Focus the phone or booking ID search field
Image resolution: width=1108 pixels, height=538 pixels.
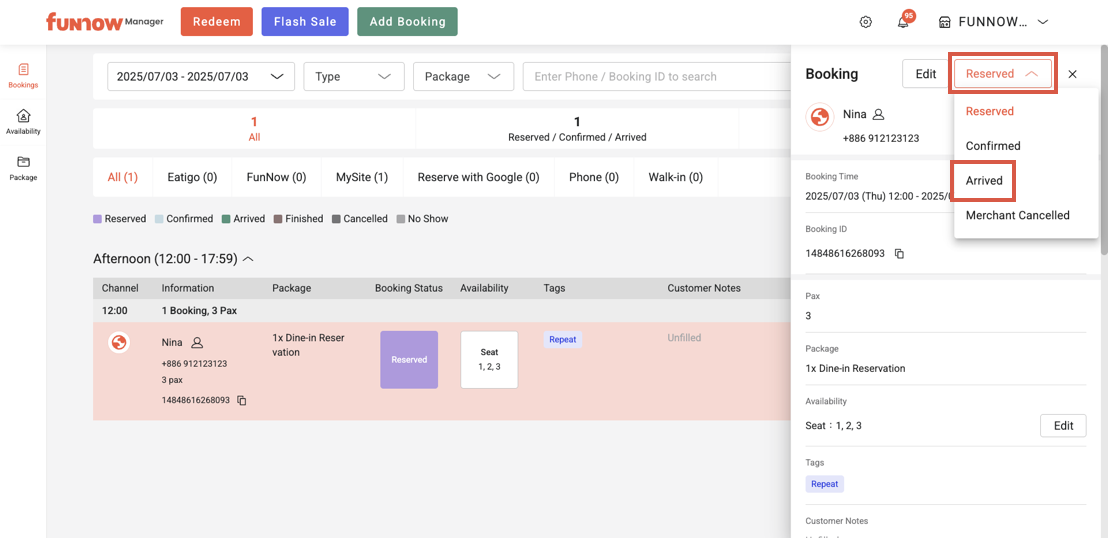tap(655, 77)
